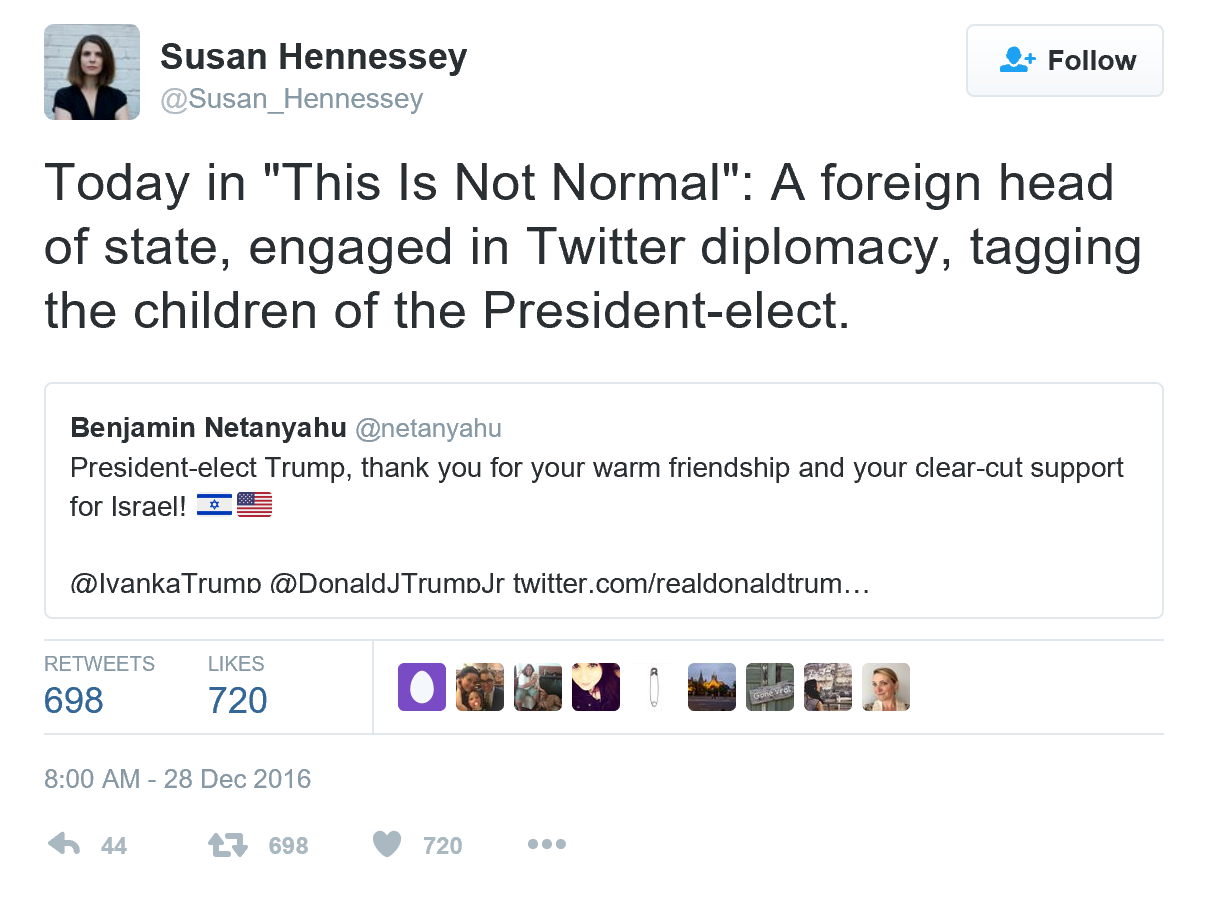Follow Susan Hennessey
The height and width of the screenshot is (913, 1227).
click(x=1064, y=61)
